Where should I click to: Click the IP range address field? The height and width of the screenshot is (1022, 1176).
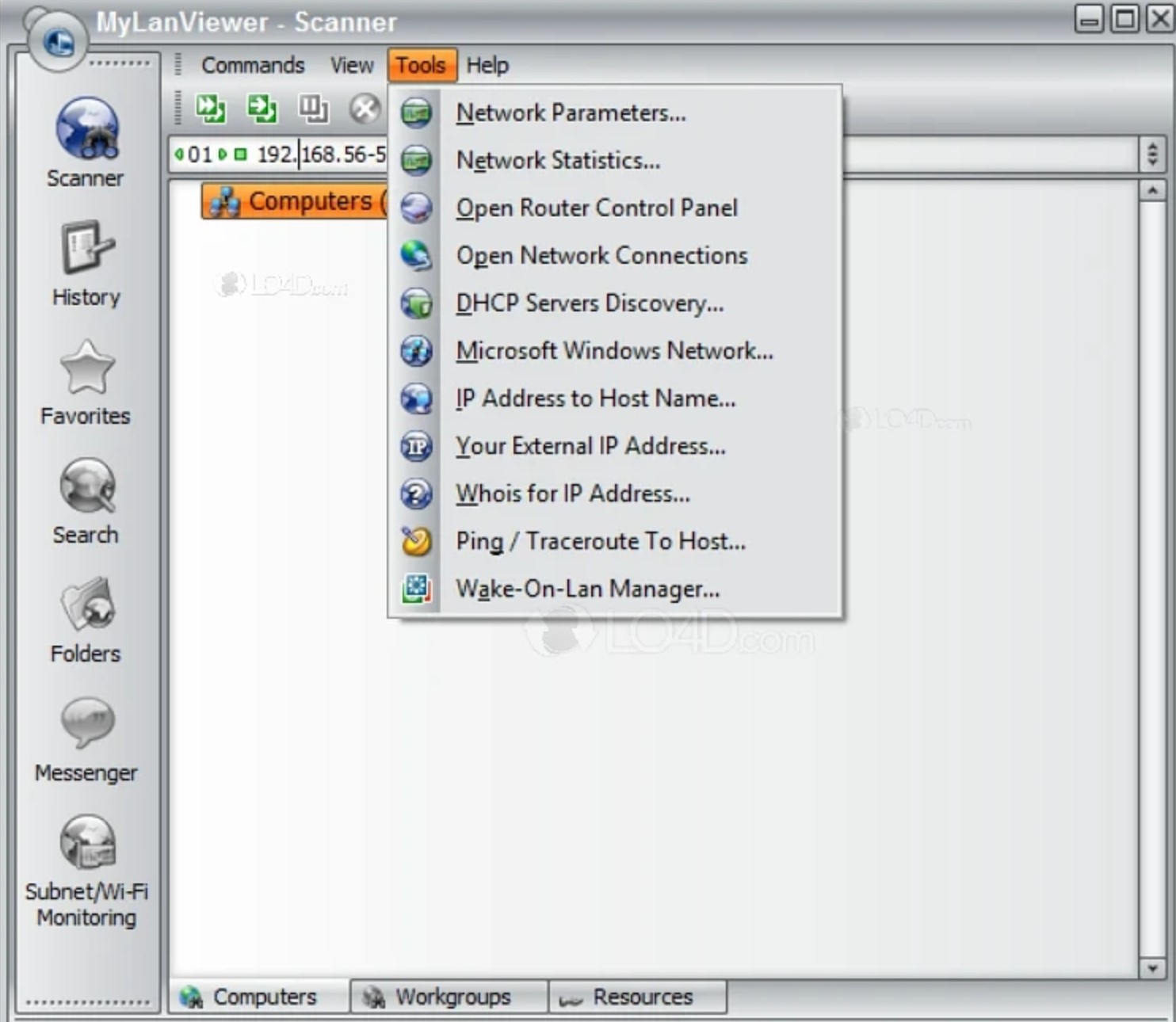(x=321, y=154)
